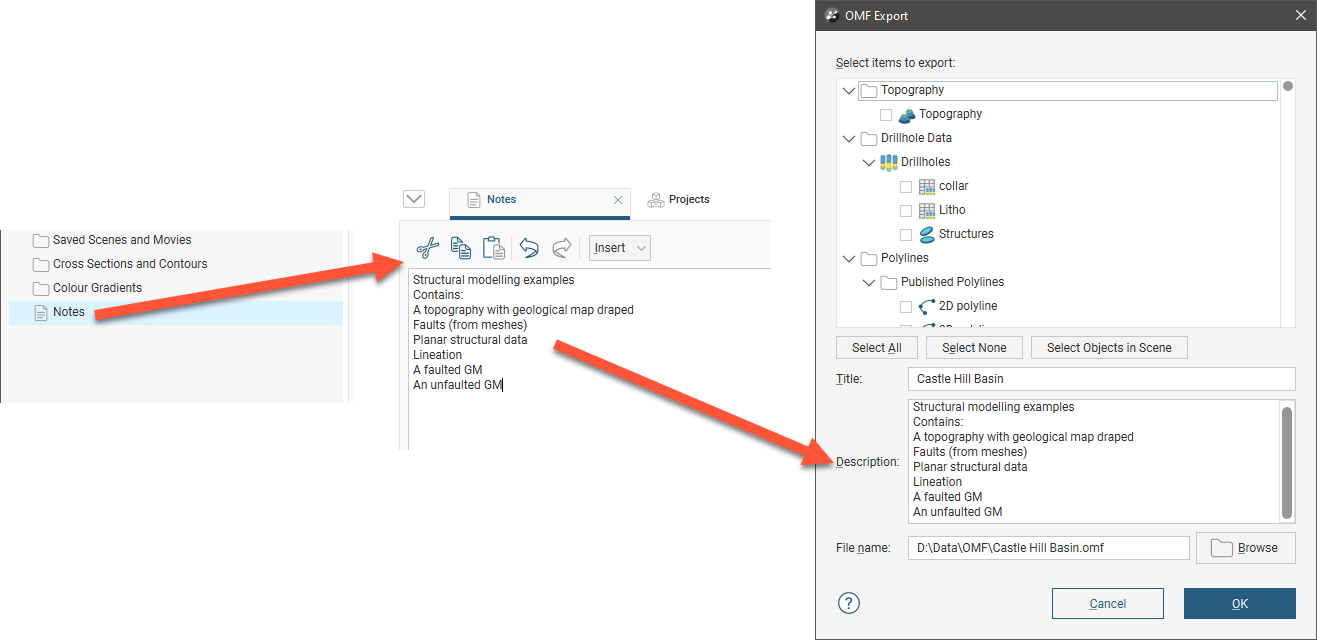Click the Title field with Castle Hill Basin

pos(1101,379)
